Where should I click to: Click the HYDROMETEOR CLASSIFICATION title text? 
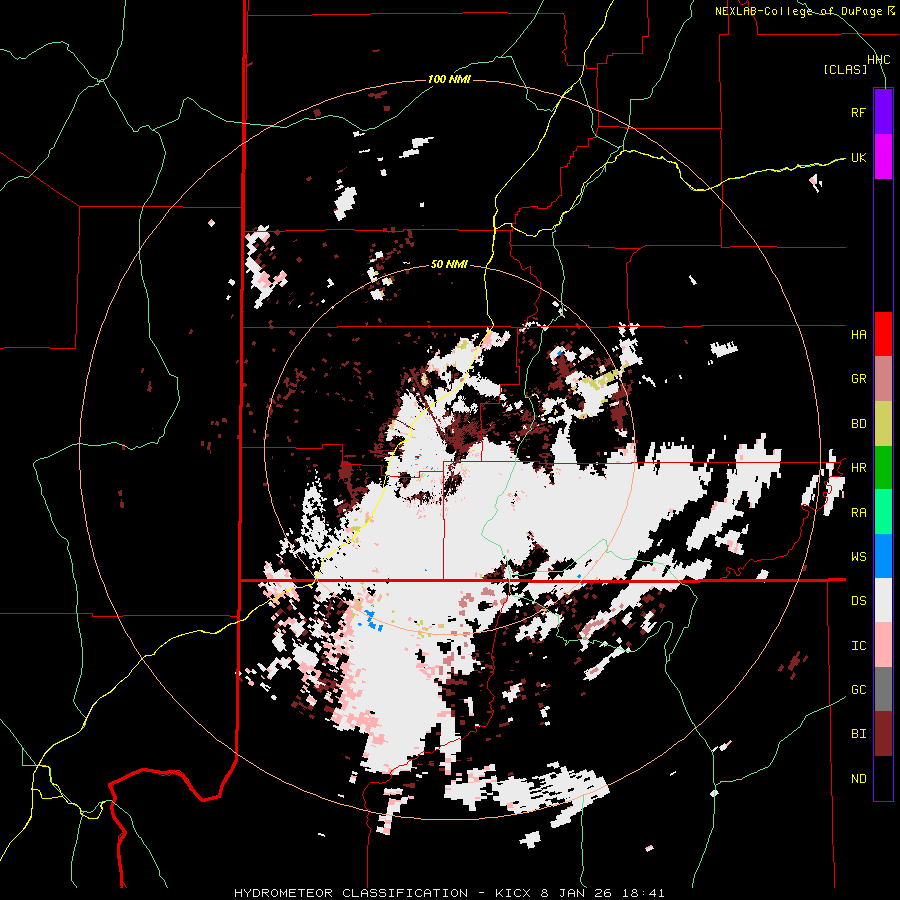[x=351, y=893]
